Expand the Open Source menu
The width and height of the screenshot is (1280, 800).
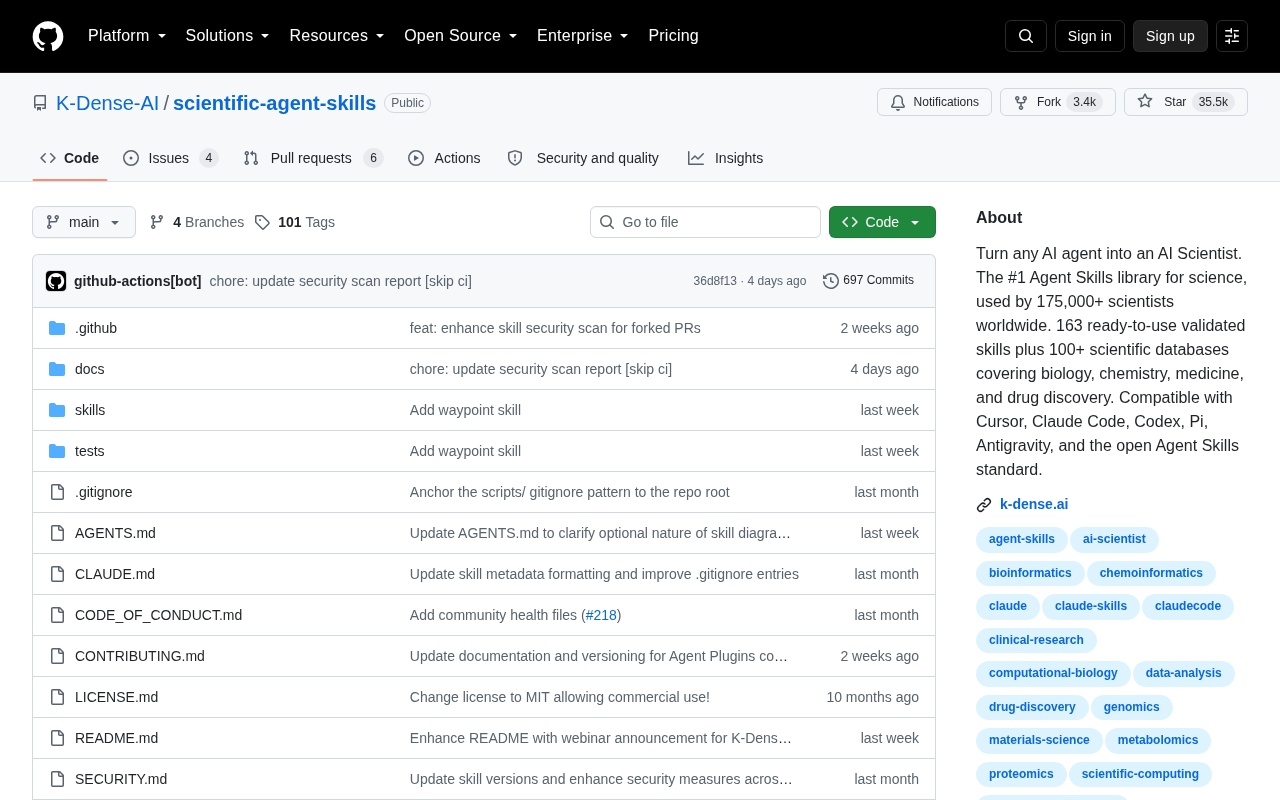click(461, 36)
